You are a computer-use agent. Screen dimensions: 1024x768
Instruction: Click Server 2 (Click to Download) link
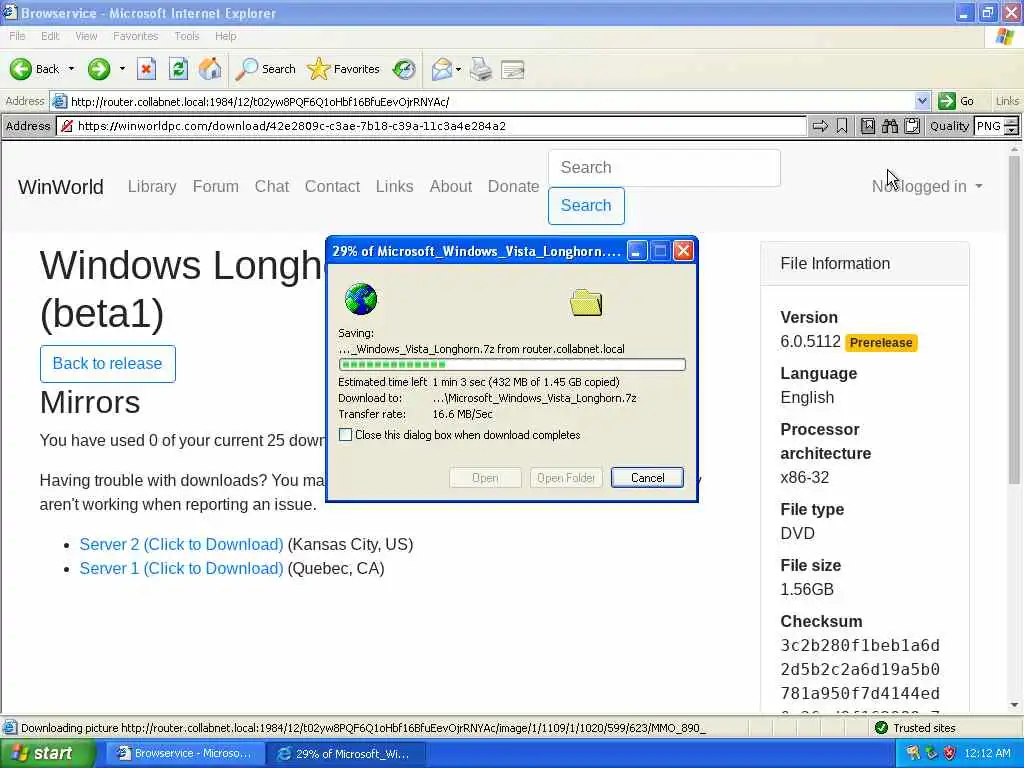click(x=182, y=544)
